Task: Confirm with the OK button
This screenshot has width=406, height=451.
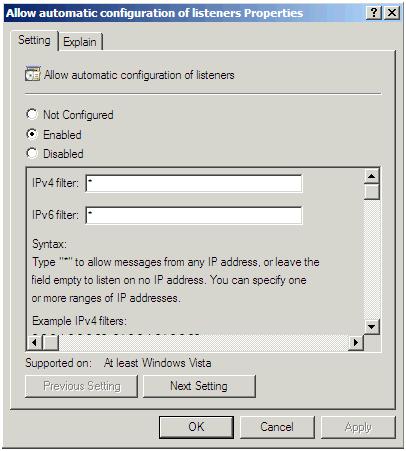Action: pyautogui.click(x=196, y=427)
